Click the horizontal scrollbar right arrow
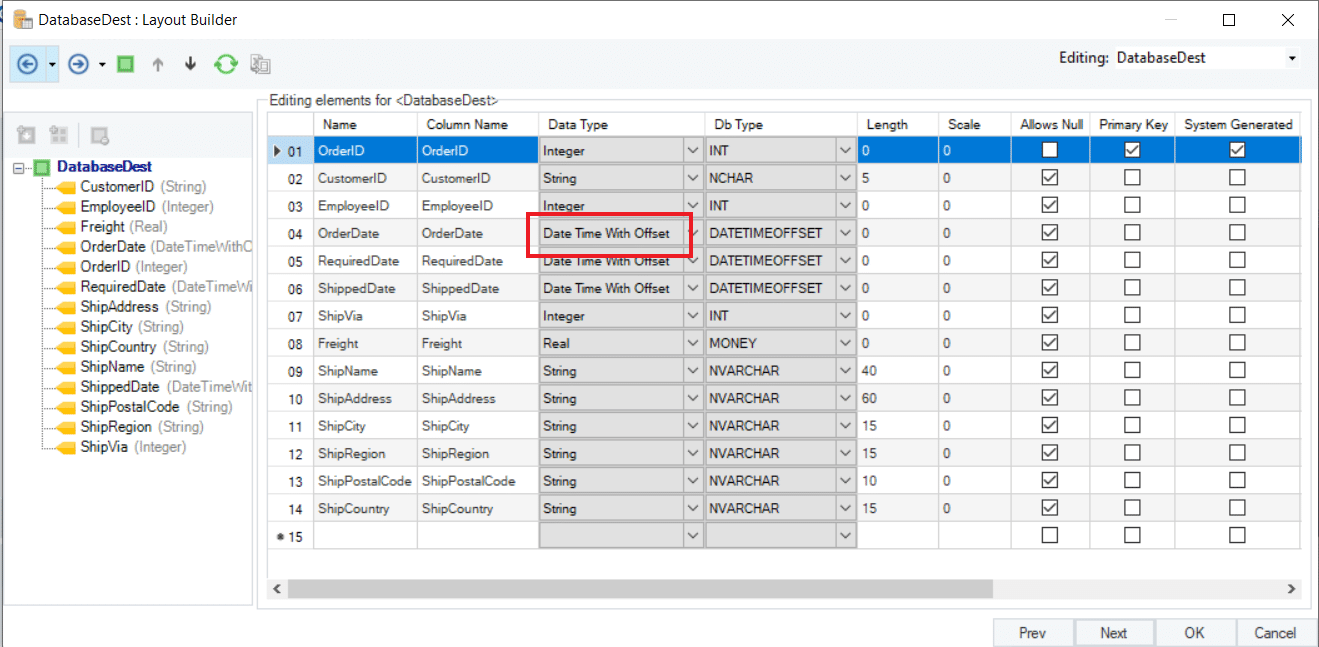1319x647 pixels. coord(1291,589)
